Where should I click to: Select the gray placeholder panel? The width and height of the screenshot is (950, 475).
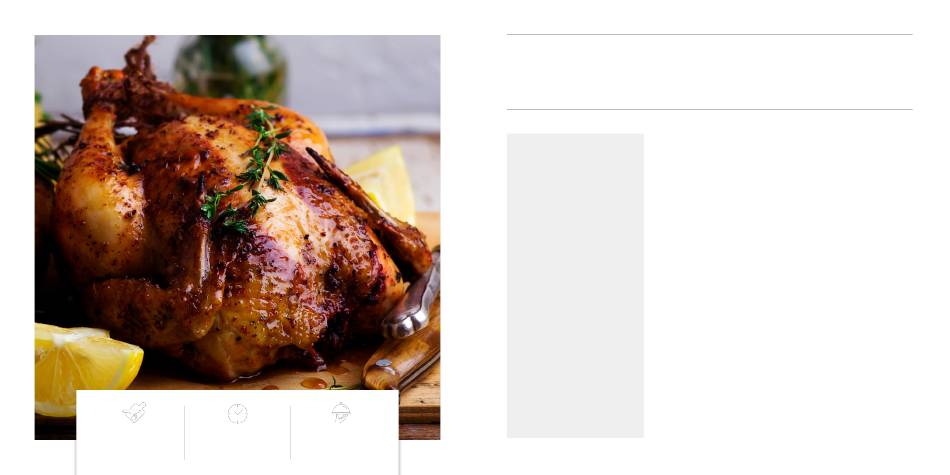click(x=575, y=285)
